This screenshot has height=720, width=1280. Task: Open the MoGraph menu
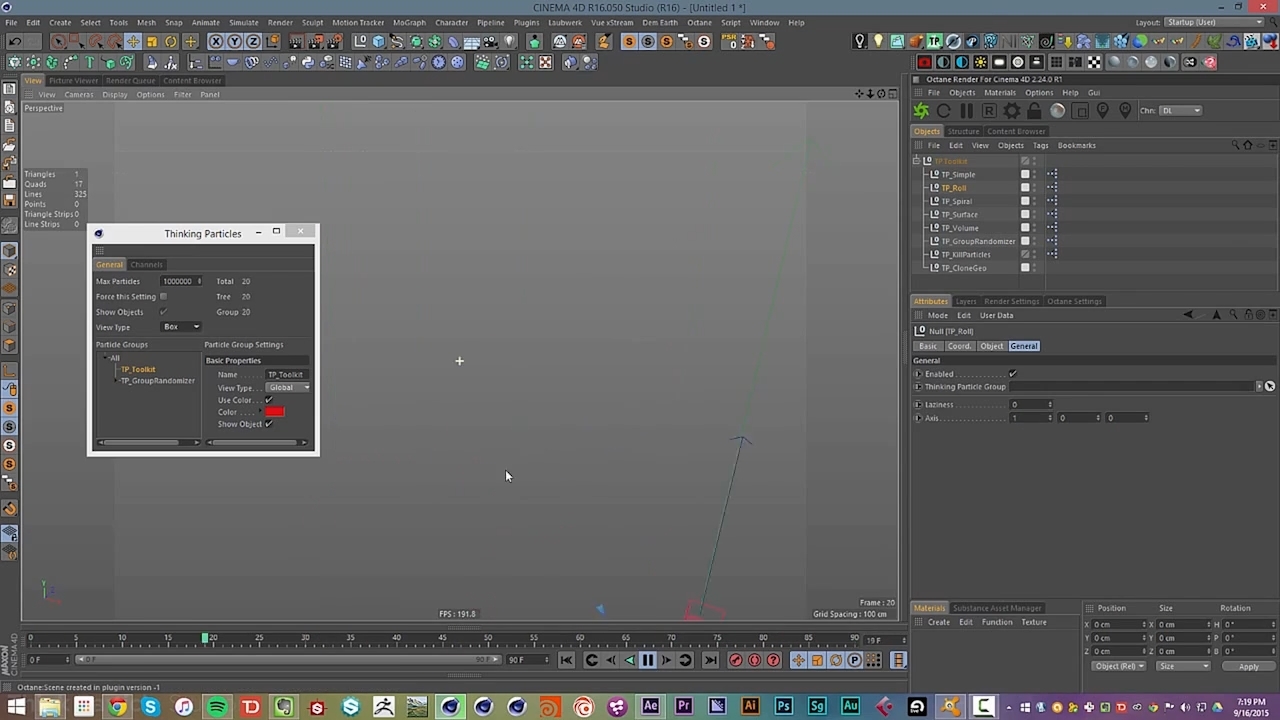tap(408, 22)
